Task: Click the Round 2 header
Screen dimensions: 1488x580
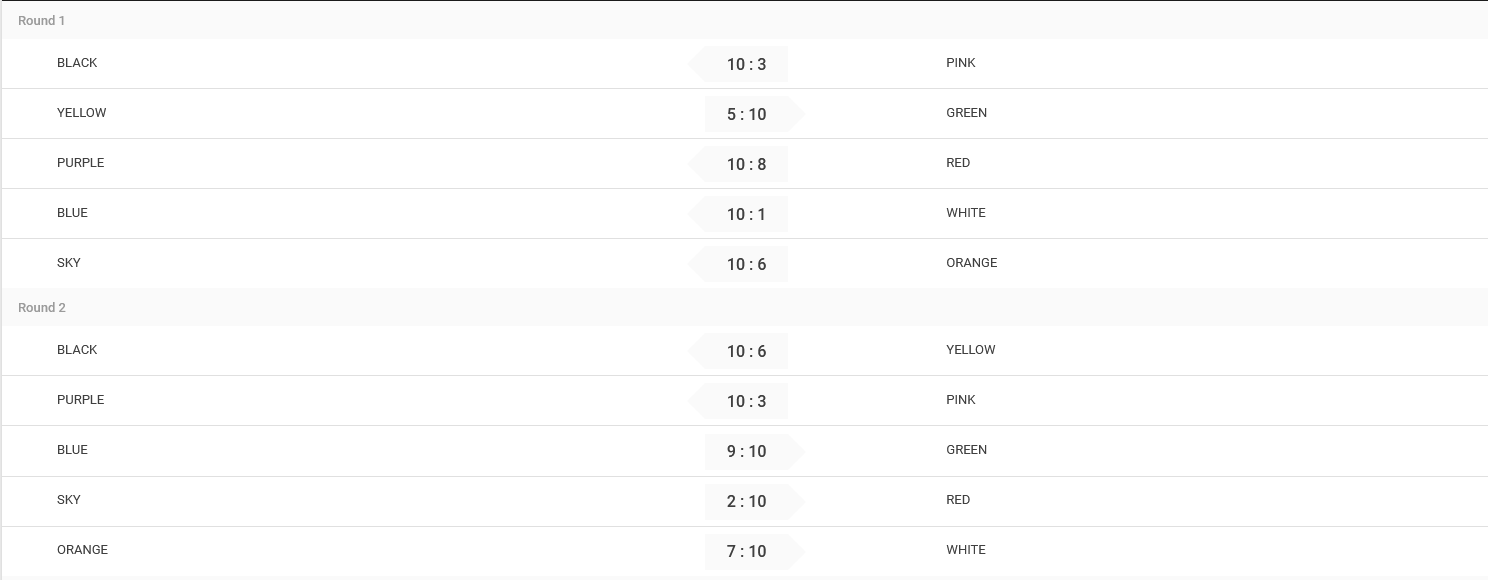Action: pyautogui.click(x=744, y=307)
